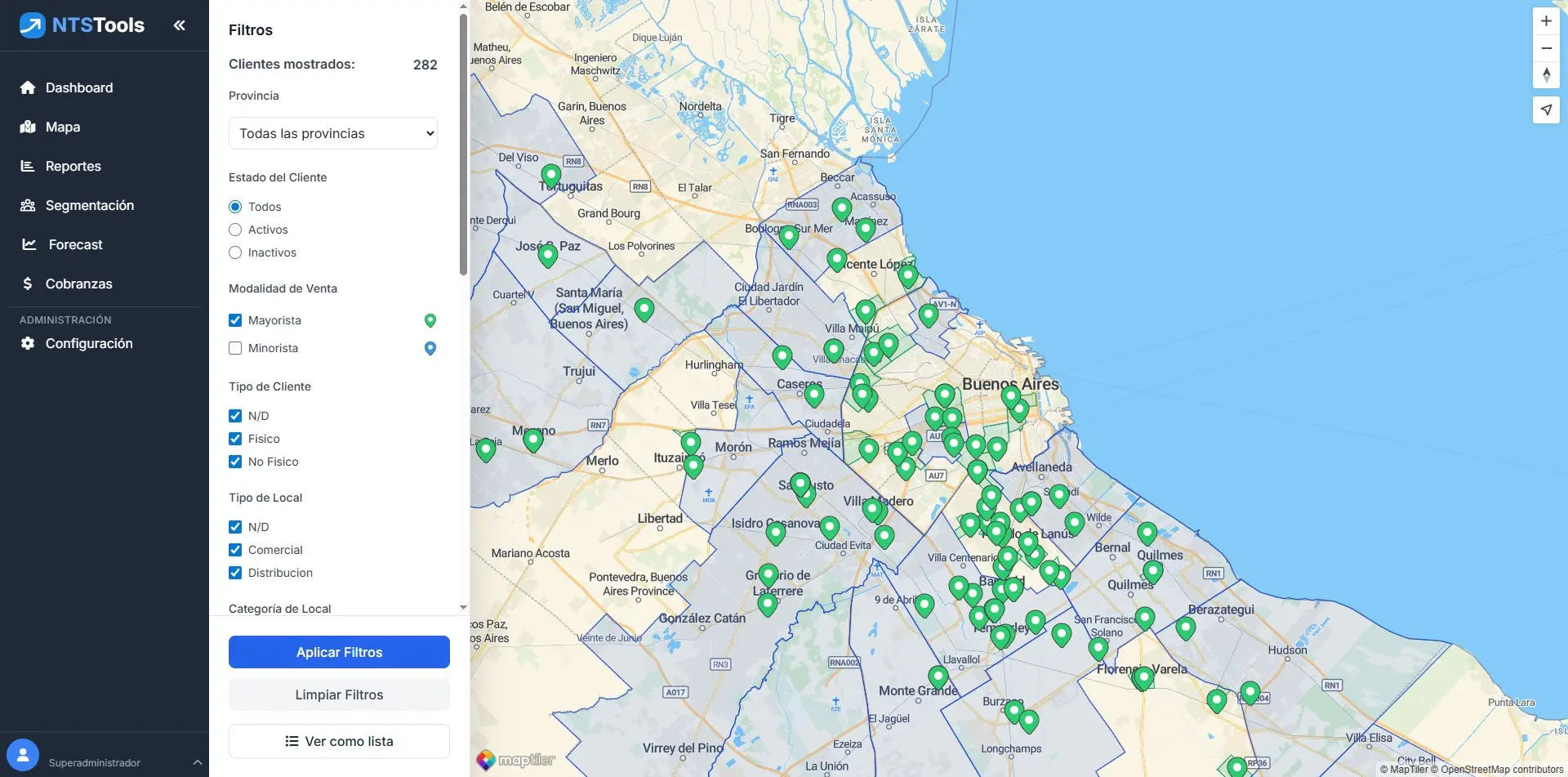Open Configuración settings gear

[89, 343]
